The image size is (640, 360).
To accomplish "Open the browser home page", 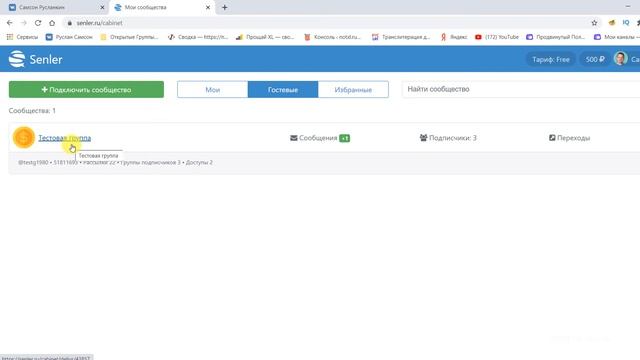I will pos(52,23).
